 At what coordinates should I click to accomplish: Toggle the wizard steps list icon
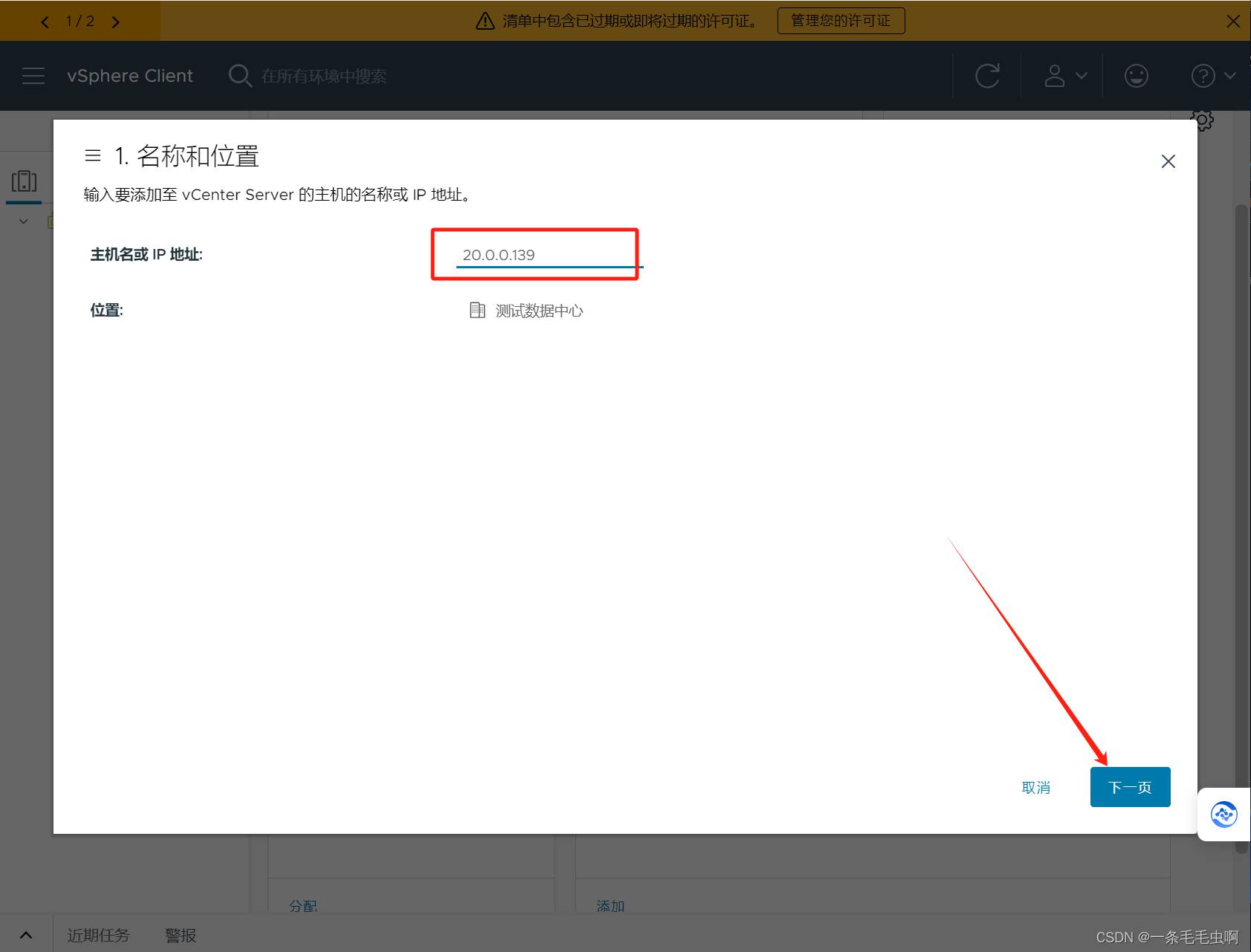pos(93,155)
